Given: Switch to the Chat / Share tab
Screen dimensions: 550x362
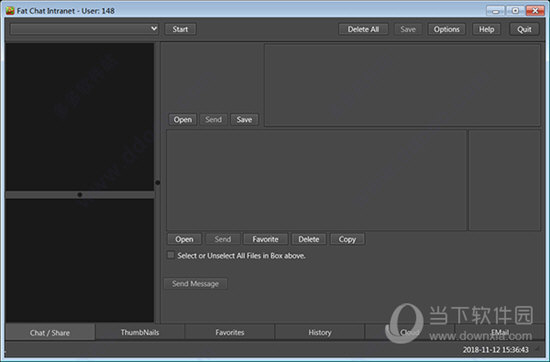Looking at the screenshot, I should (50, 332).
